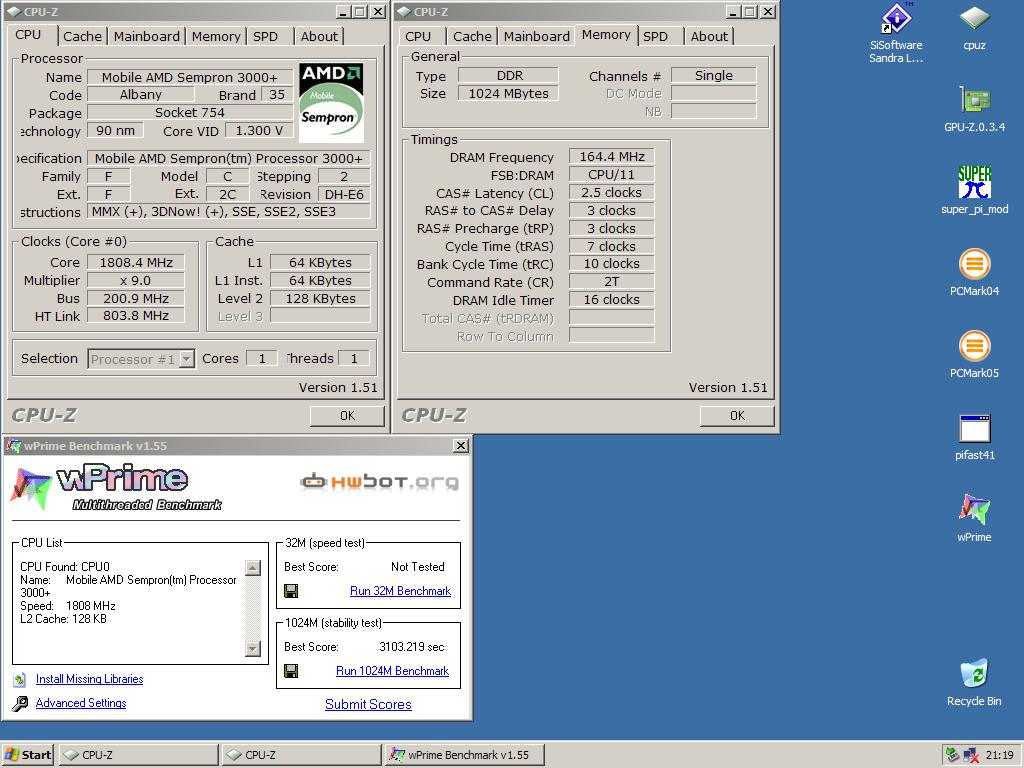Switch to second CPU-Z taskbar button
Image resolution: width=1024 pixels, height=768 pixels.
click(x=301, y=754)
